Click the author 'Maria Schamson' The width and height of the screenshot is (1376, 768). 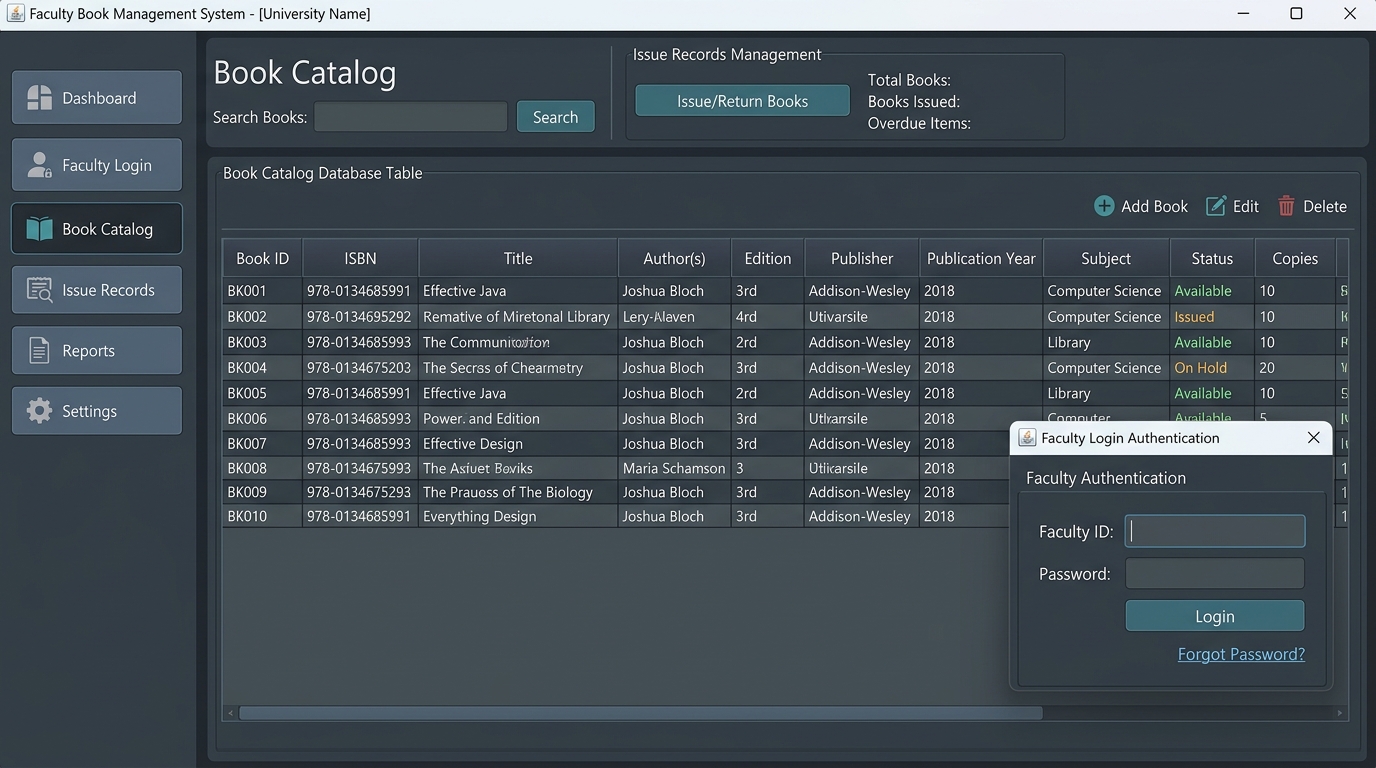point(674,468)
